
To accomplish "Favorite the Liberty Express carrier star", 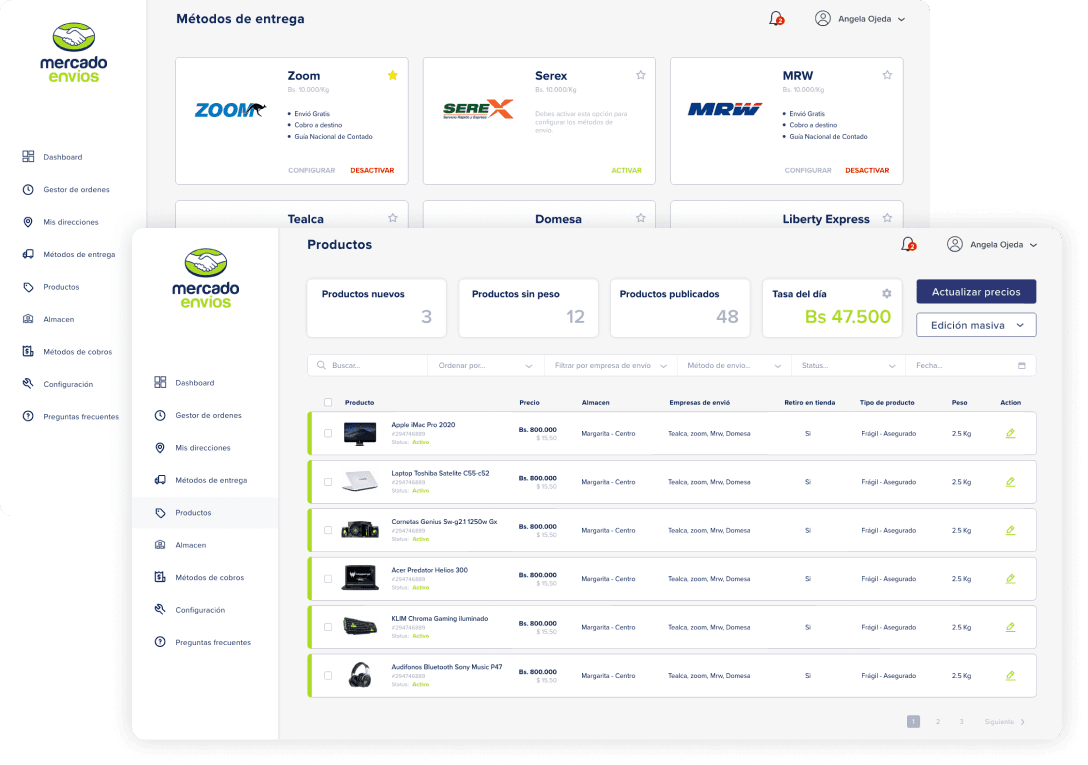I will click(887, 218).
